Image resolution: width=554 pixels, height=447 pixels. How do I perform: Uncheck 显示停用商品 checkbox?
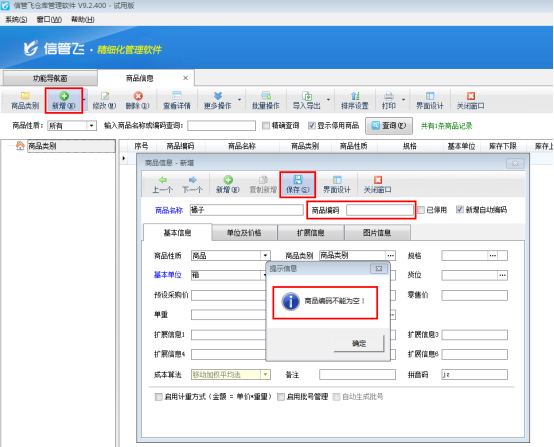(311, 125)
